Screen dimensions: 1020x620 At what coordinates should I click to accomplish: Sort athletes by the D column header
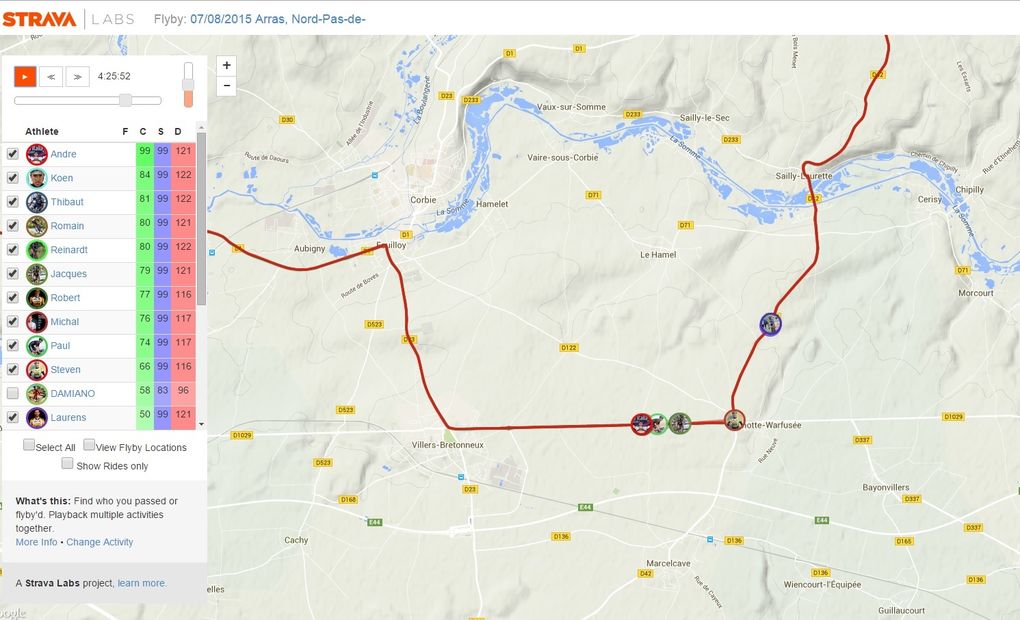pos(178,131)
